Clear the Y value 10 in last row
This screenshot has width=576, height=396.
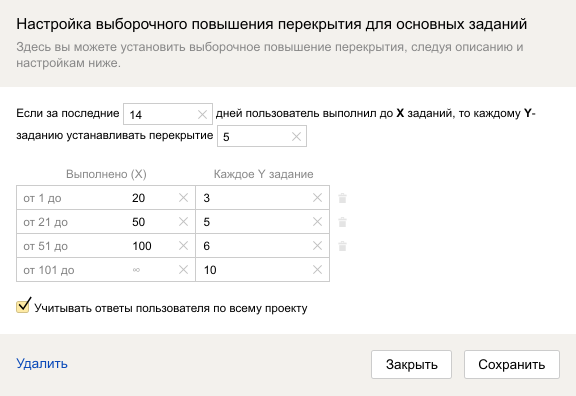point(317,270)
